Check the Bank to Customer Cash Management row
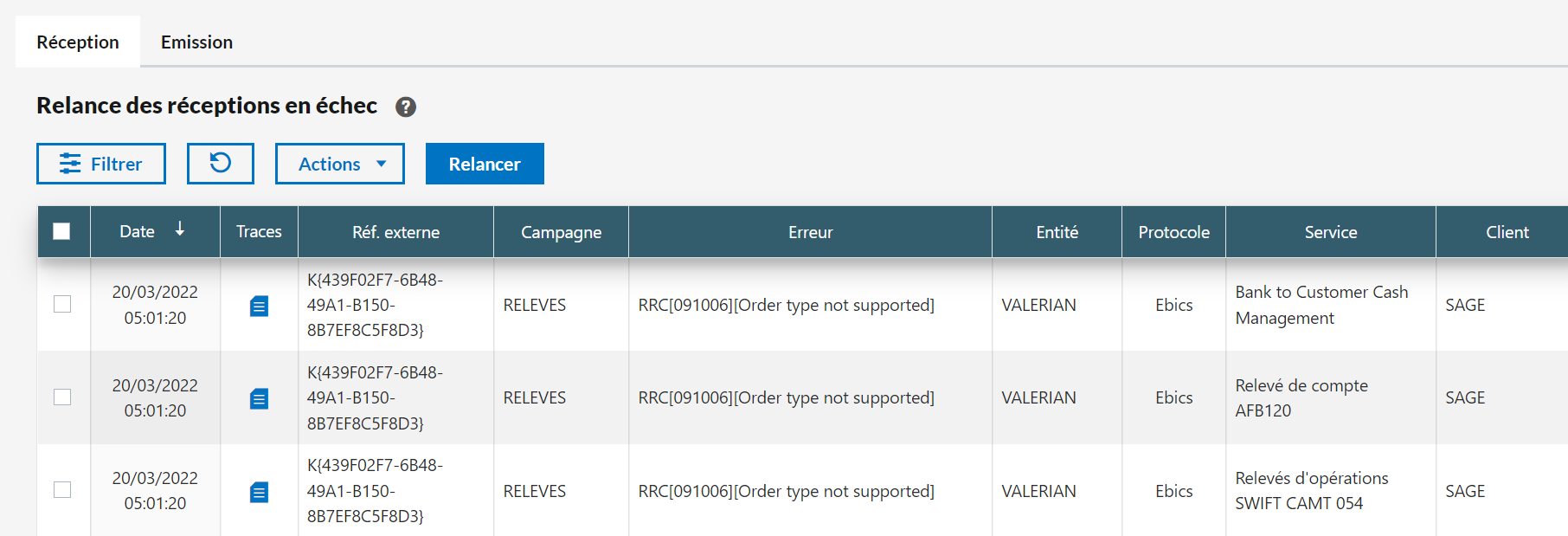This screenshot has width=1568, height=536. [x=62, y=304]
